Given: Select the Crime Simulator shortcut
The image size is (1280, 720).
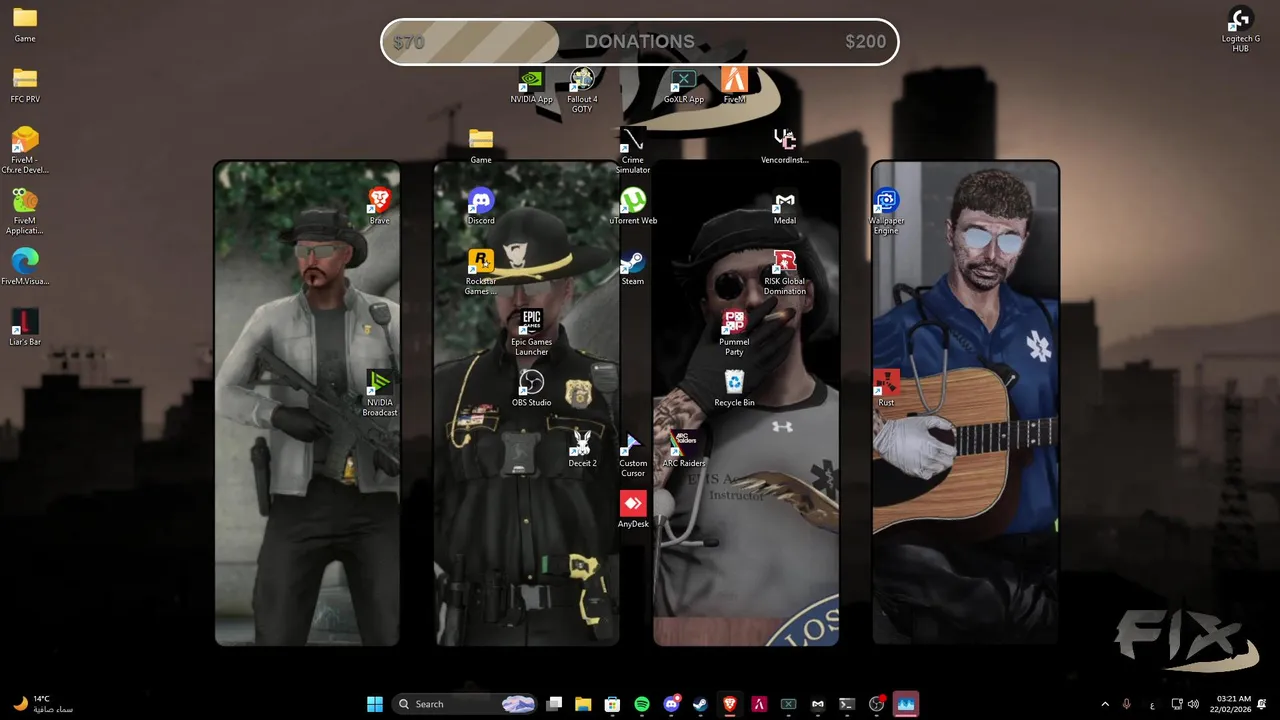Looking at the screenshot, I should click(x=633, y=151).
